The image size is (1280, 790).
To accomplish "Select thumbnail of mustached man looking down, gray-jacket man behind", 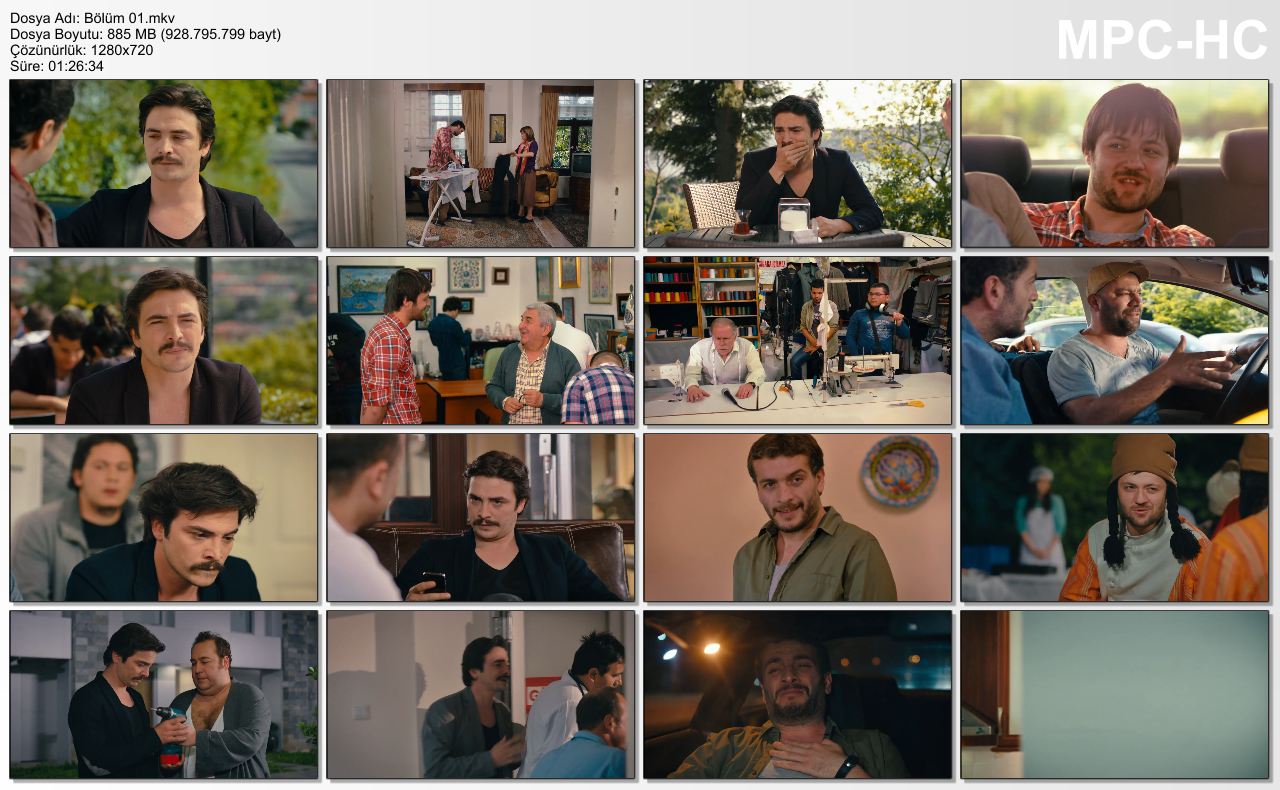I will point(164,518).
